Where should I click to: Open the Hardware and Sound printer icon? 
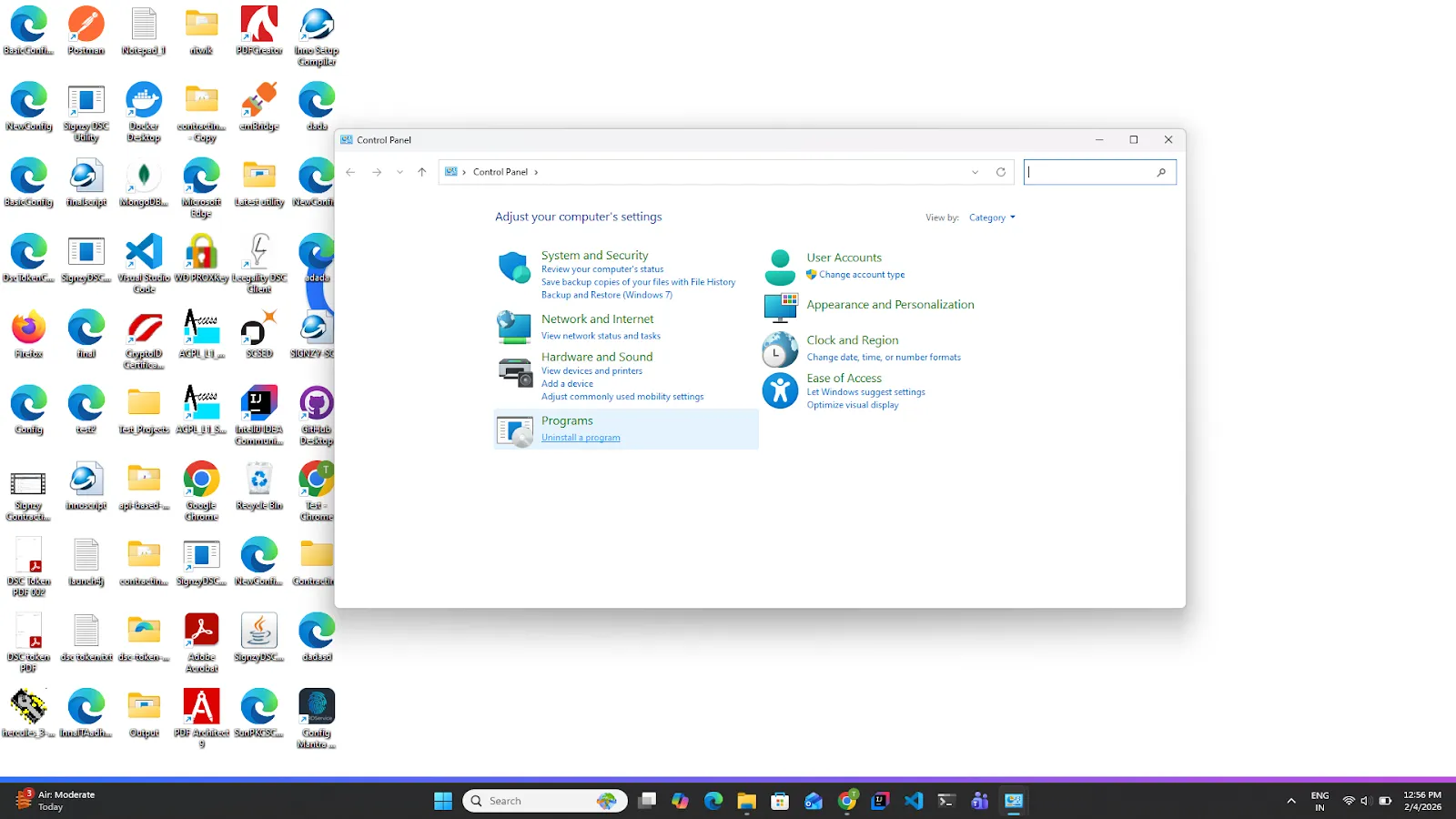point(515,371)
